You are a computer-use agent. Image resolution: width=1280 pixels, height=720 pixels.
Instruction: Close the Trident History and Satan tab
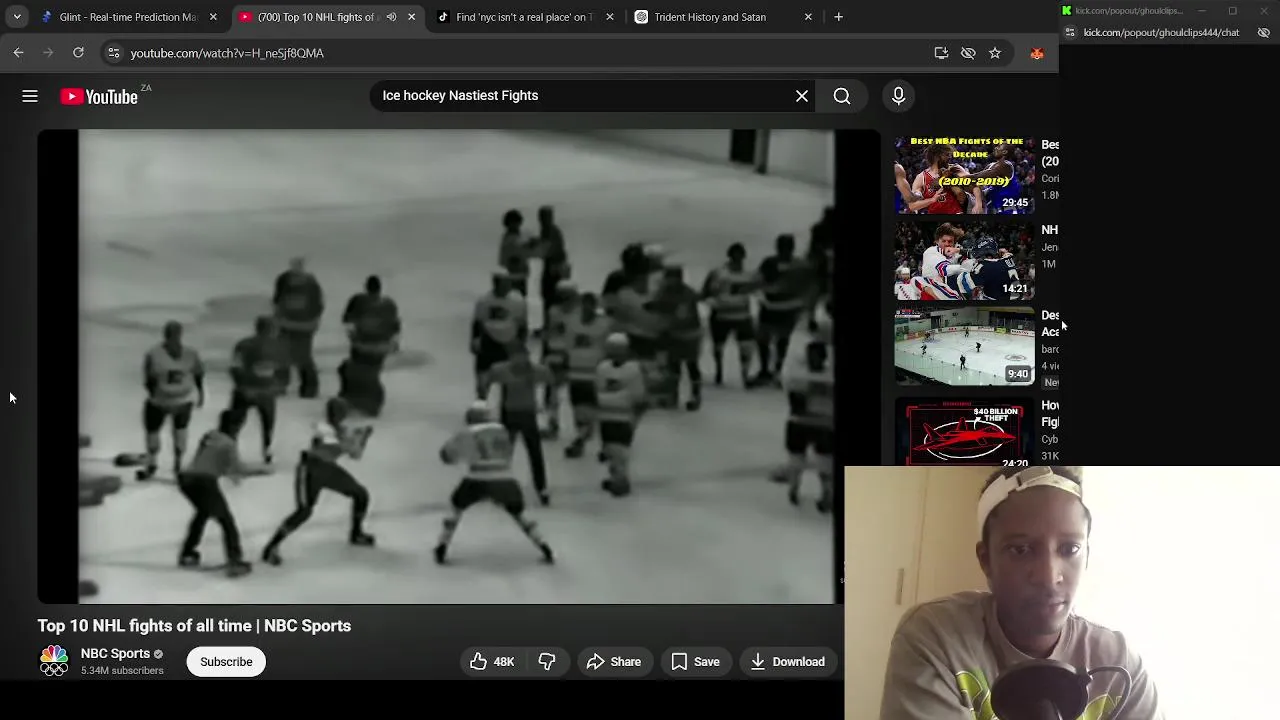pyautogui.click(x=808, y=17)
